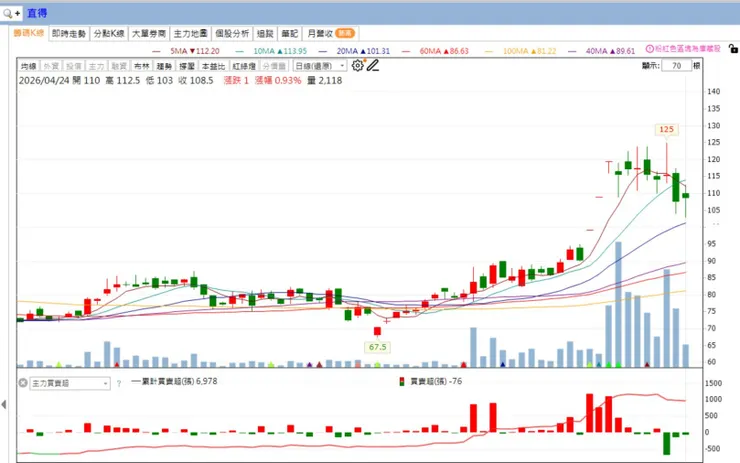Click the 67.5 low price label
Image resolution: width=740 pixels, height=463 pixels.
378,347
